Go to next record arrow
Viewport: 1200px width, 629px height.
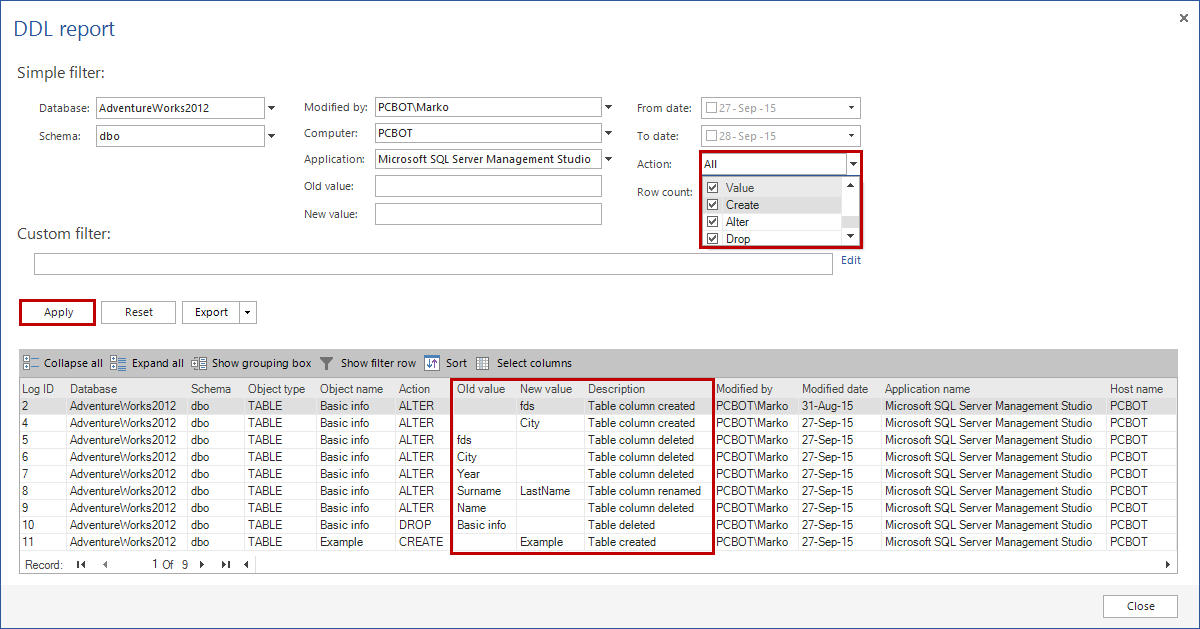click(203, 565)
